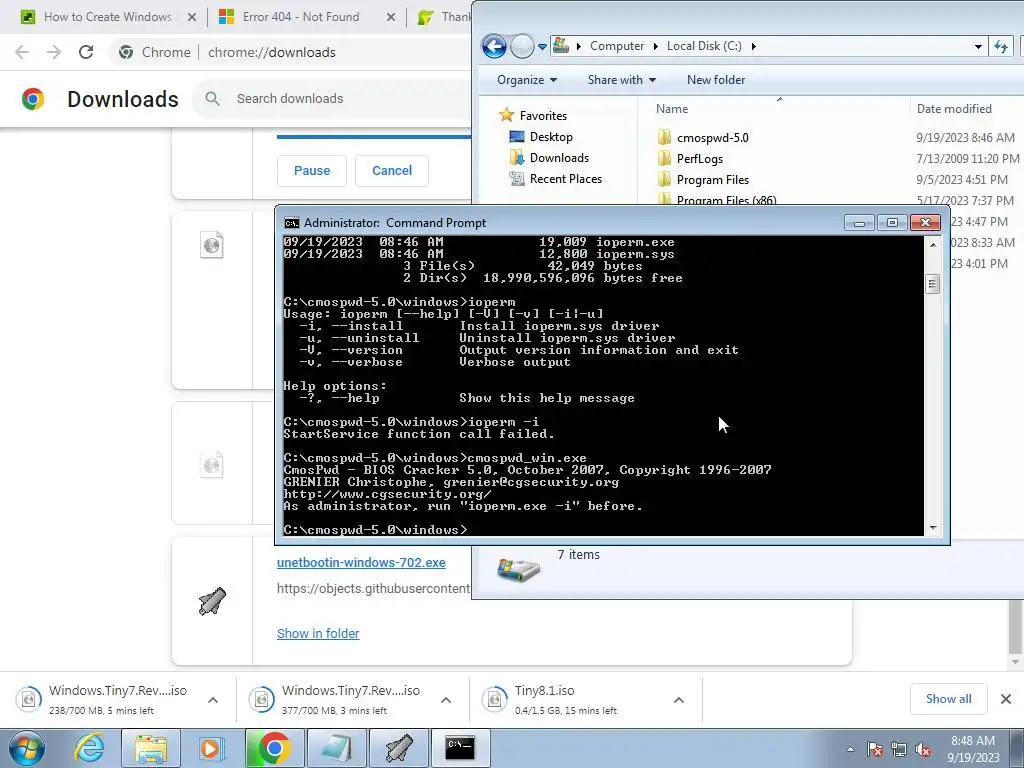The width and height of the screenshot is (1024, 768).
Task: Select PerfLogs folder
Action: [x=699, y=159]
